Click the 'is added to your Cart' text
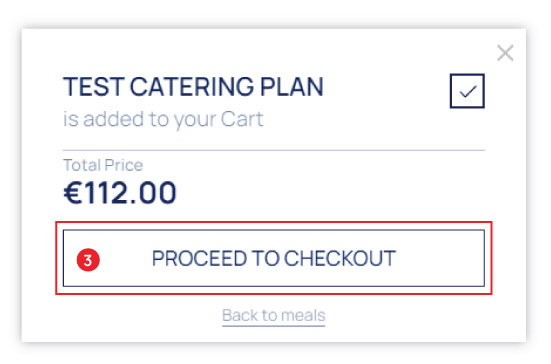 point(163,119)
